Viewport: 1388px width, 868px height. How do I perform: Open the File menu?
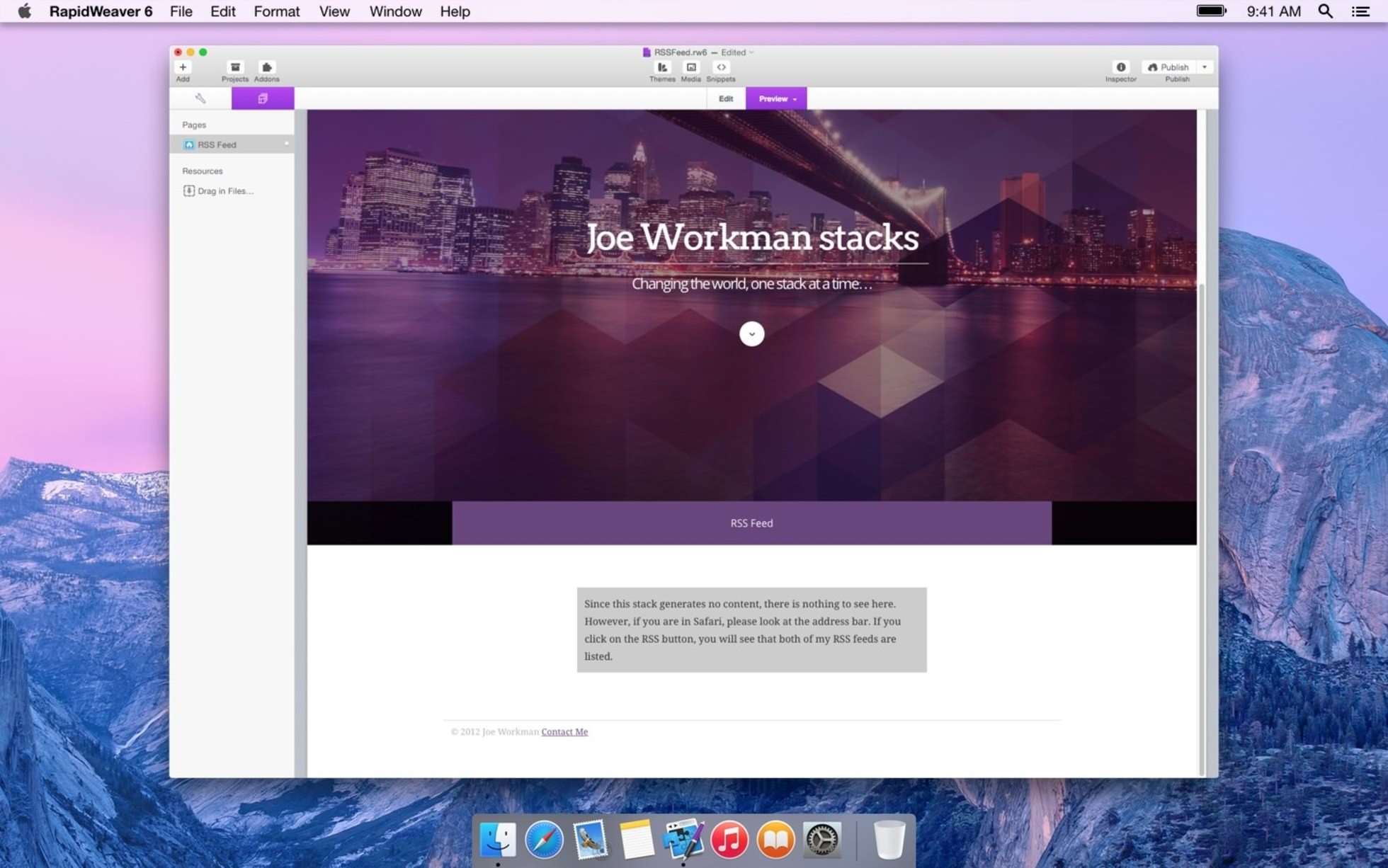tap(181, 11)
